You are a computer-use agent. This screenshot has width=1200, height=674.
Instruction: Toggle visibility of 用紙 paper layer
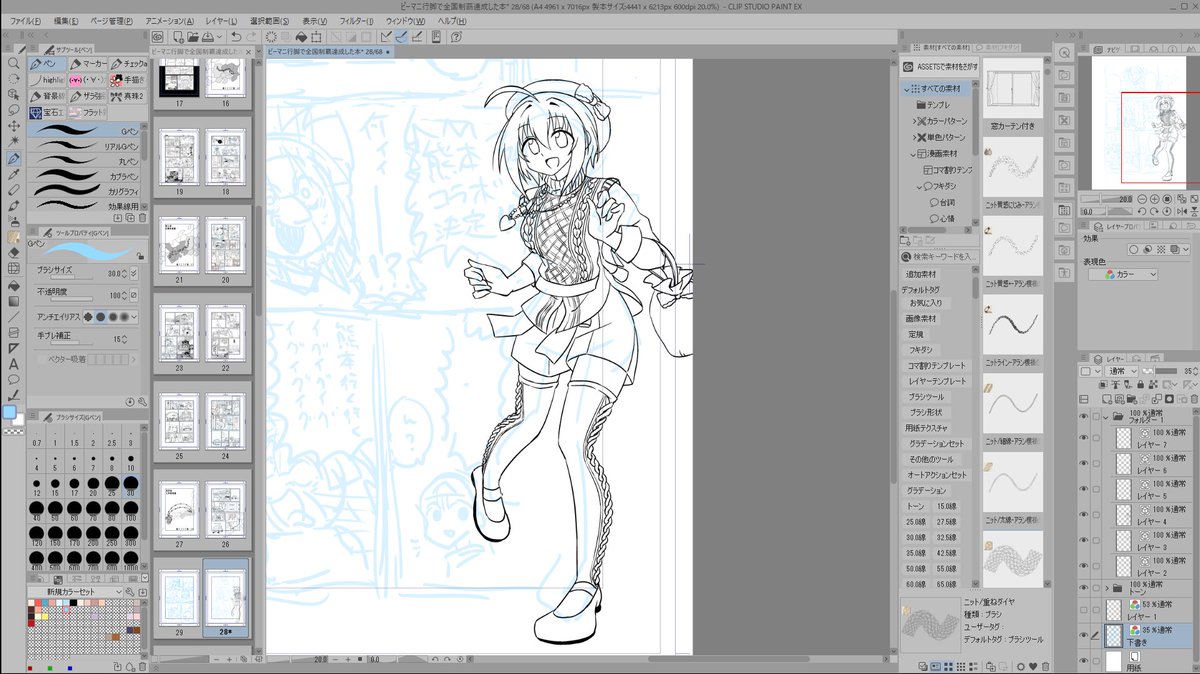point(1085,661)
